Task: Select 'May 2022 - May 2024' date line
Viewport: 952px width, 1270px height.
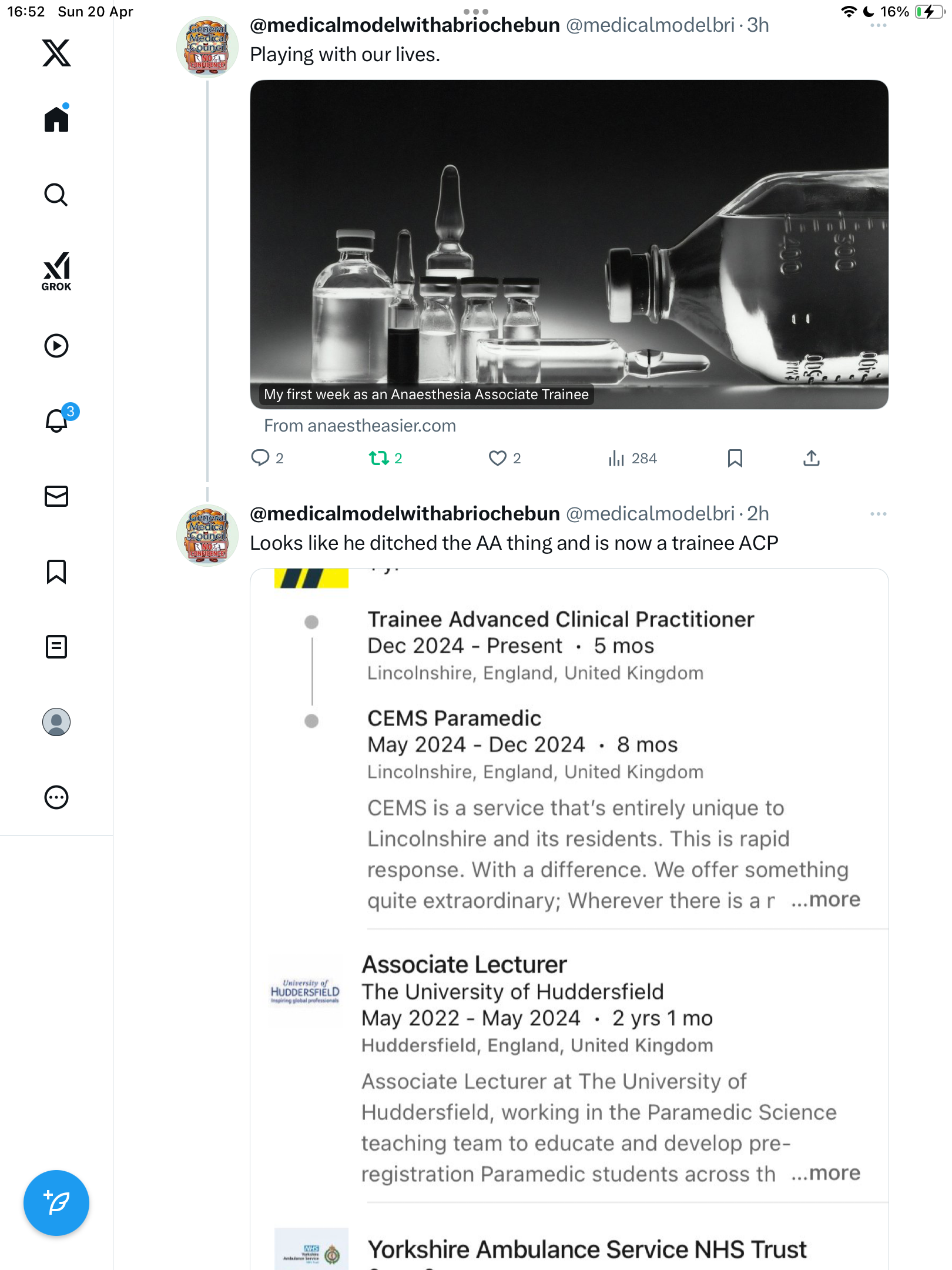Action: point(471,1018)
